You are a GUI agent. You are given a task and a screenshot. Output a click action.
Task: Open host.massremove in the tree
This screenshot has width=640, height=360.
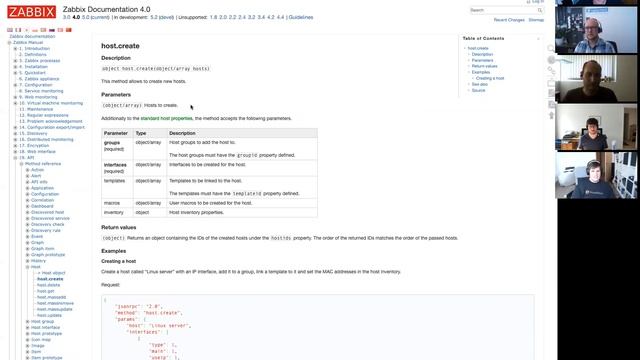coord(56,303)
